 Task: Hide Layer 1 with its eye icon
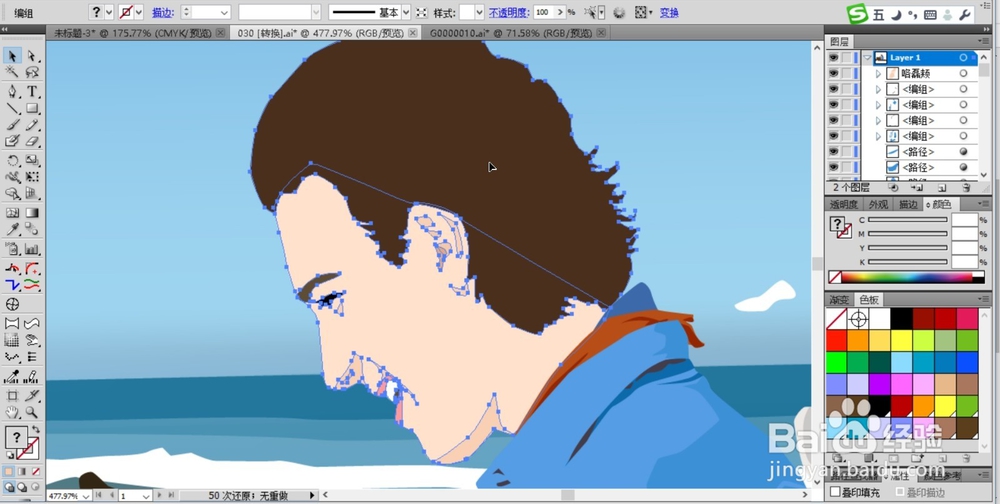click(x=834, y=57)
